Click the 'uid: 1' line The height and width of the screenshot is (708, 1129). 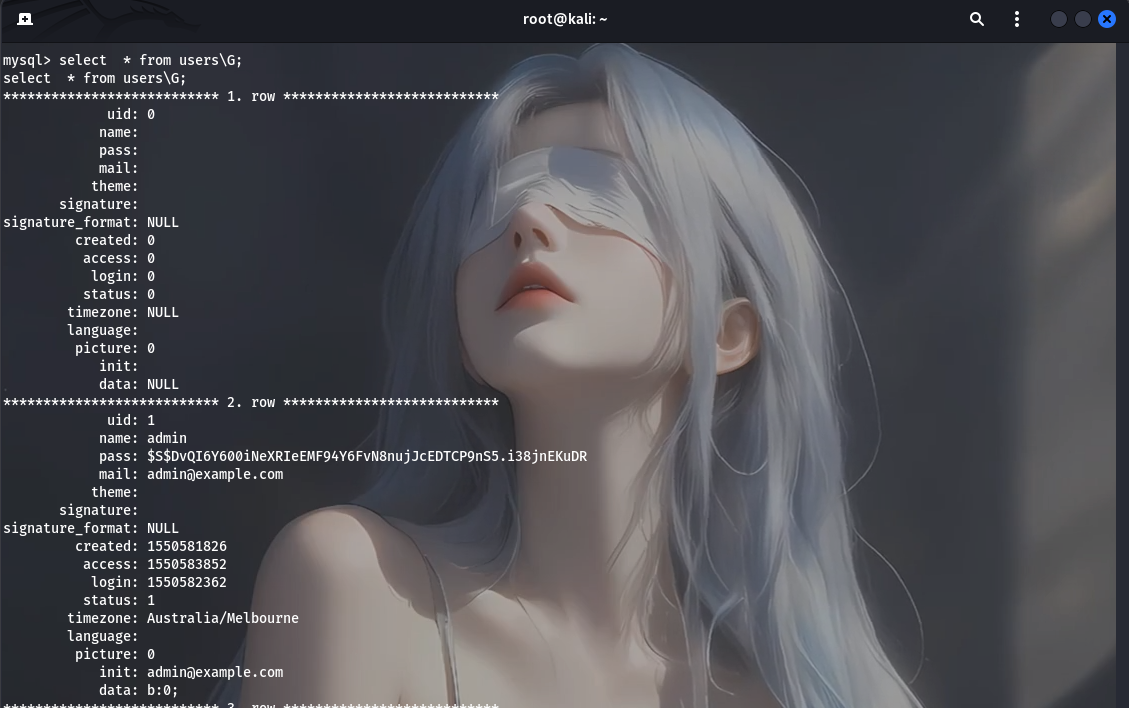click(130, 421)
